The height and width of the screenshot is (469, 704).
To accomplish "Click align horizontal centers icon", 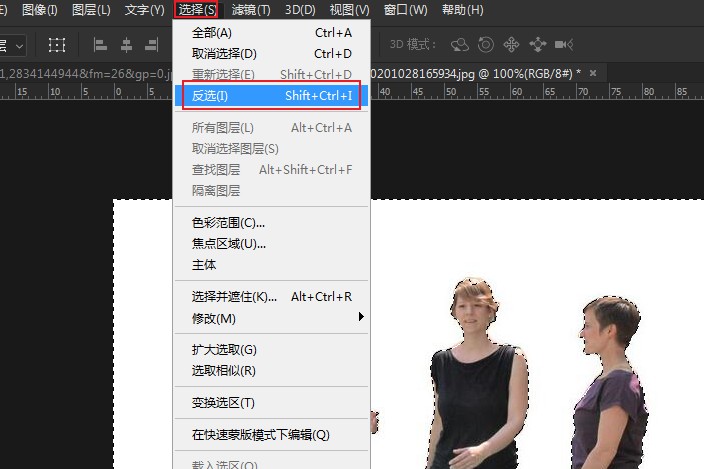I will 126,45.
